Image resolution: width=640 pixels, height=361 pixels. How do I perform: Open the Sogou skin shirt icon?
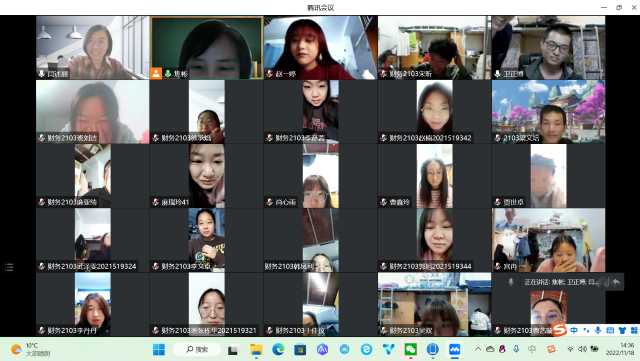[x=622, y=330]
